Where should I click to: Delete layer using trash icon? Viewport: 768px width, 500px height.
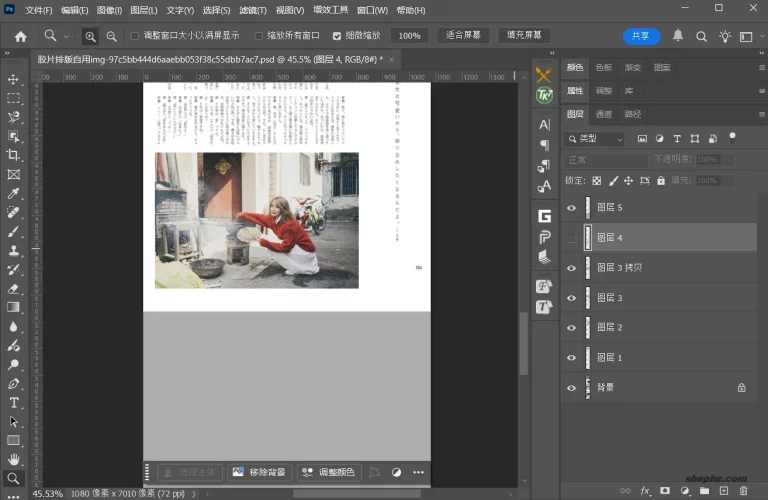pyautogui.click(x=743, y=491)
